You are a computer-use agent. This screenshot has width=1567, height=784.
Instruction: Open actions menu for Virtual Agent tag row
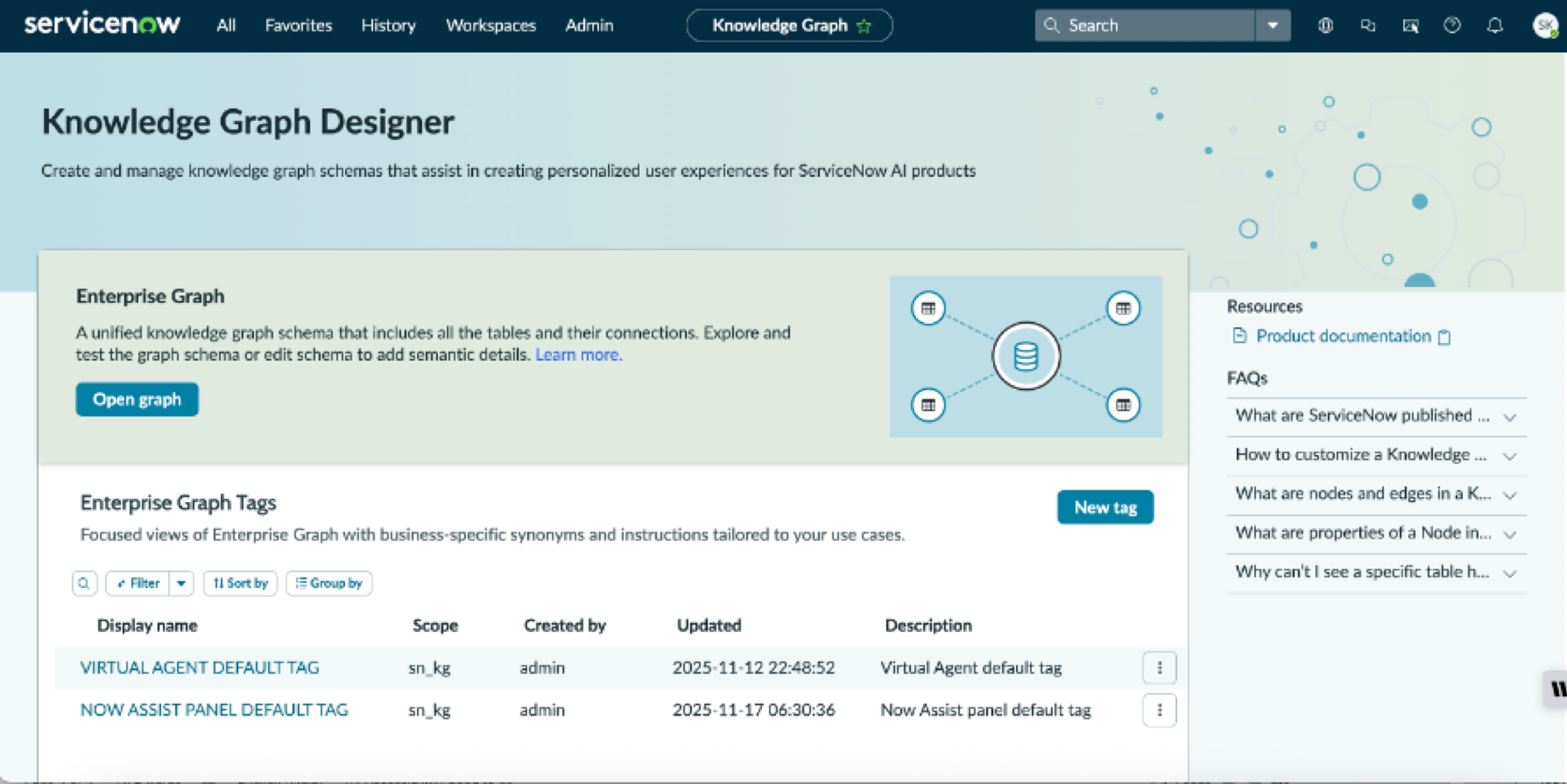pos(1159,667)
